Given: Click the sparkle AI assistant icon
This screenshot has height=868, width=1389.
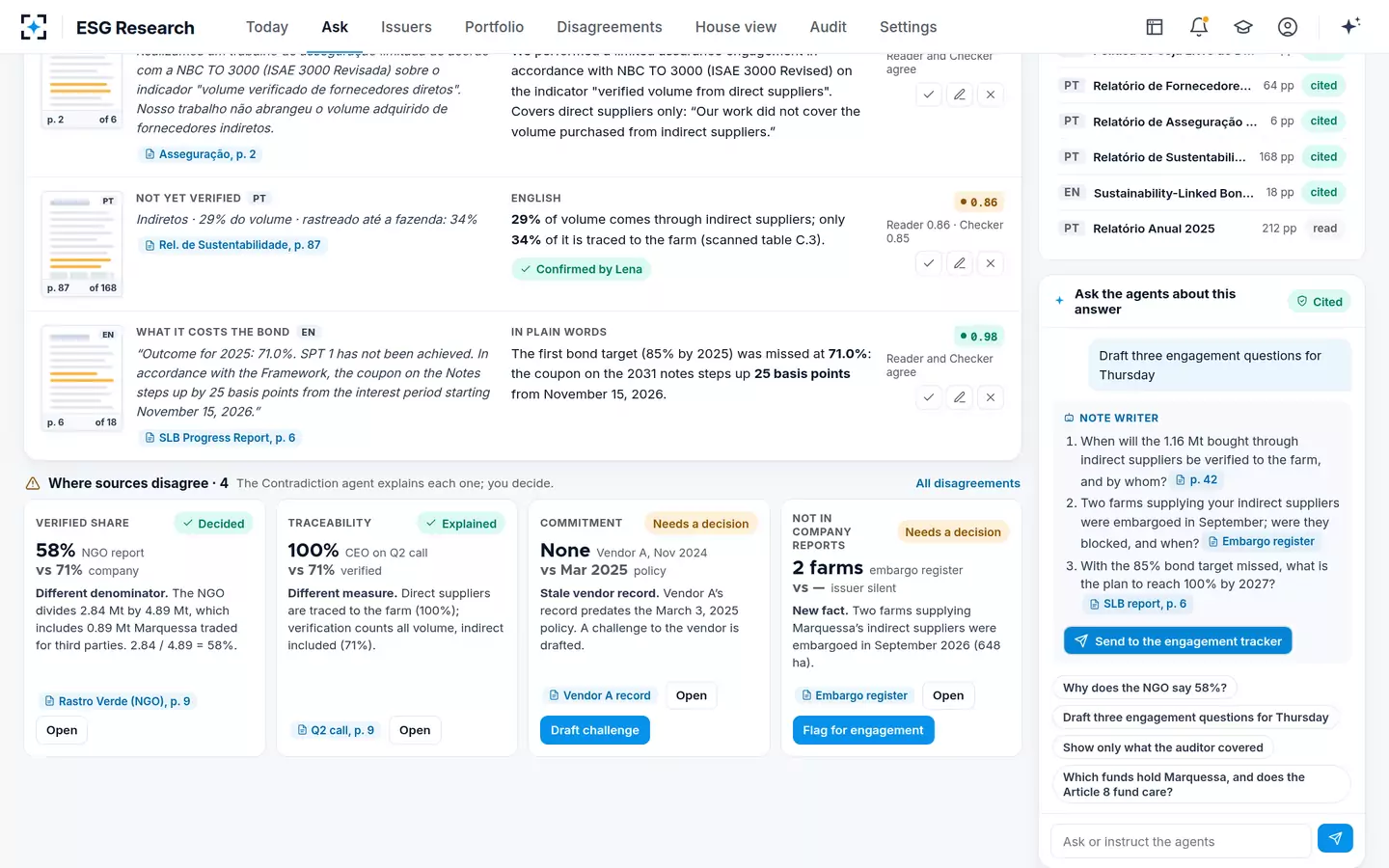Looking at the screenshot, I should (x=1350, y=27).
